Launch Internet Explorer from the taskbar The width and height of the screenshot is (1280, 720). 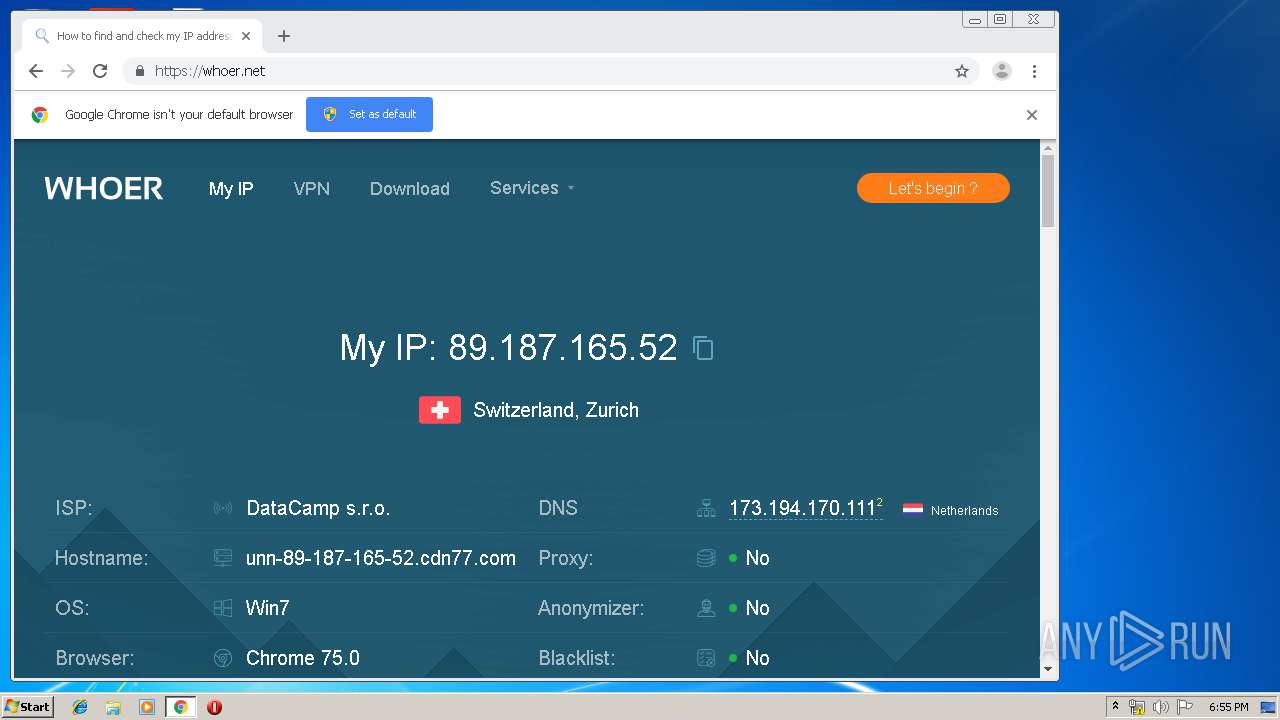click(80, 707)
